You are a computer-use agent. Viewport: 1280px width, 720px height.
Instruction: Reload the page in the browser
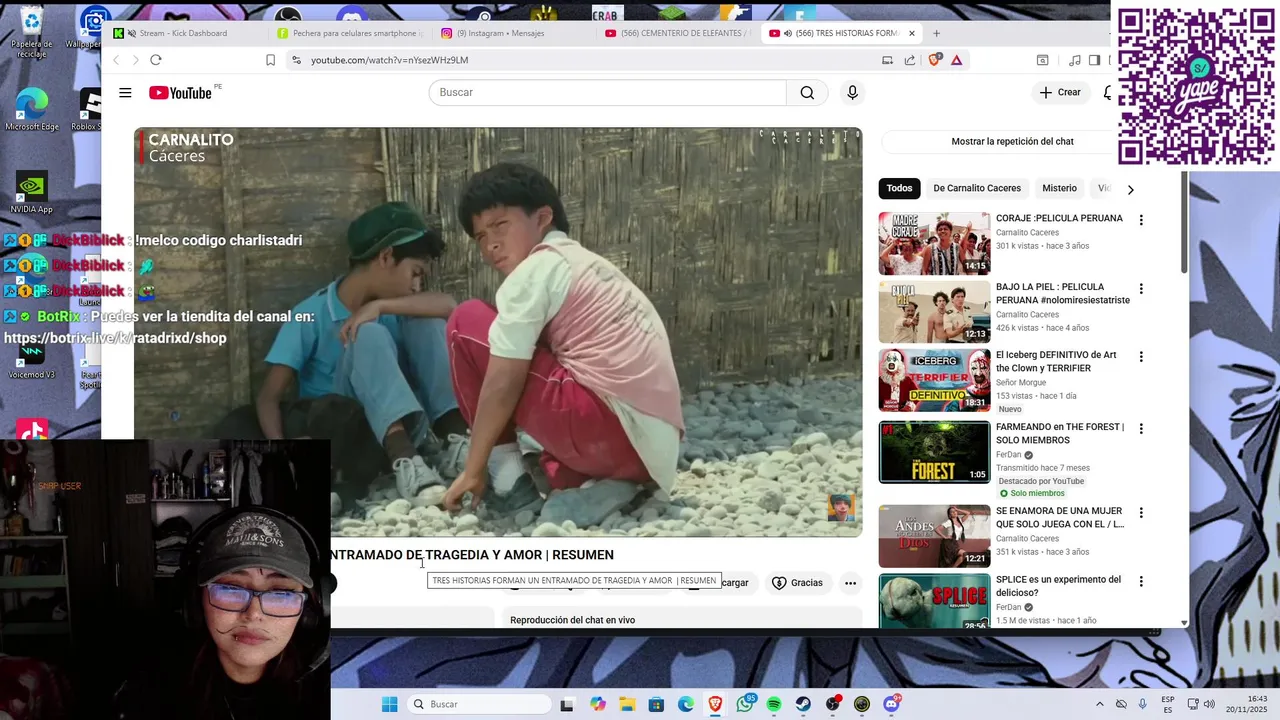point(156,60)
